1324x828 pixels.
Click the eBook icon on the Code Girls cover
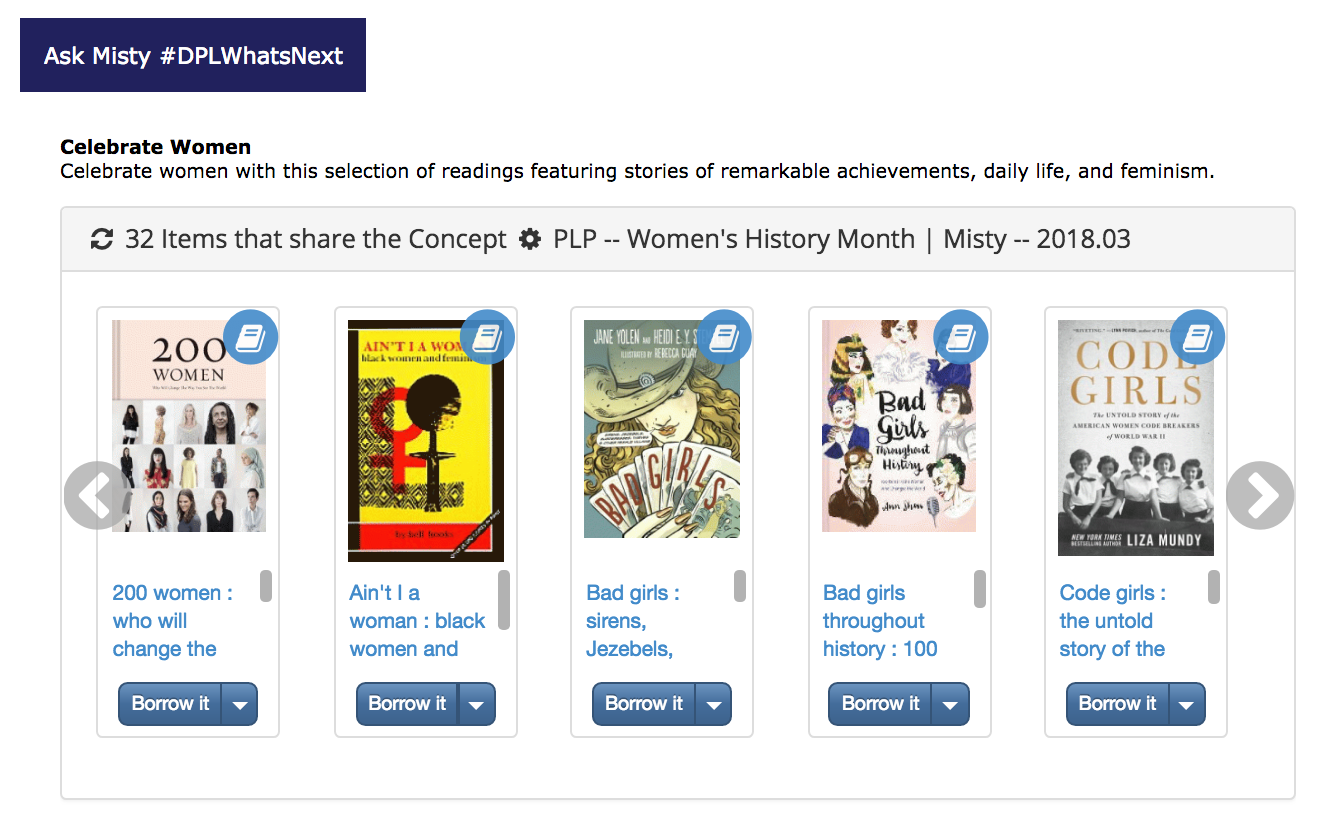1197,337
